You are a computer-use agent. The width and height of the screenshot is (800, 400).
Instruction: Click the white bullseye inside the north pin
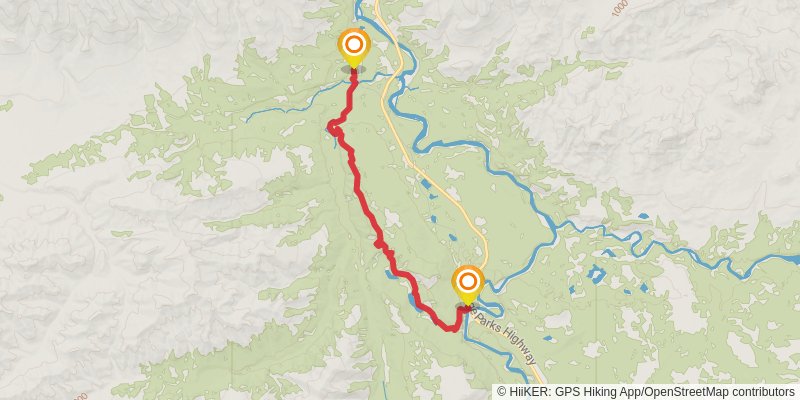(354, 45)
